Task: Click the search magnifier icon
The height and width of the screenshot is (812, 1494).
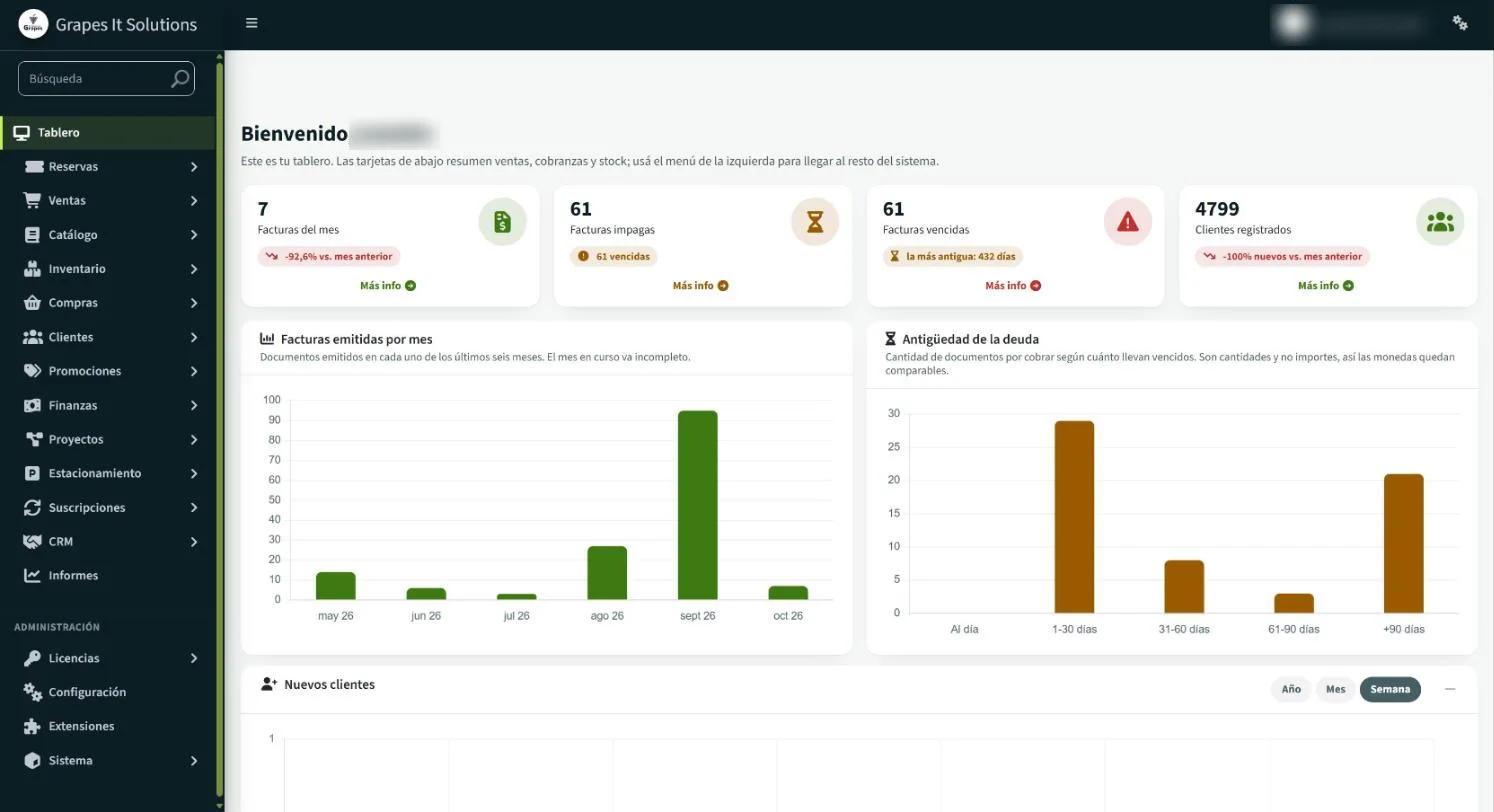Action: click(x=180, y=79)
